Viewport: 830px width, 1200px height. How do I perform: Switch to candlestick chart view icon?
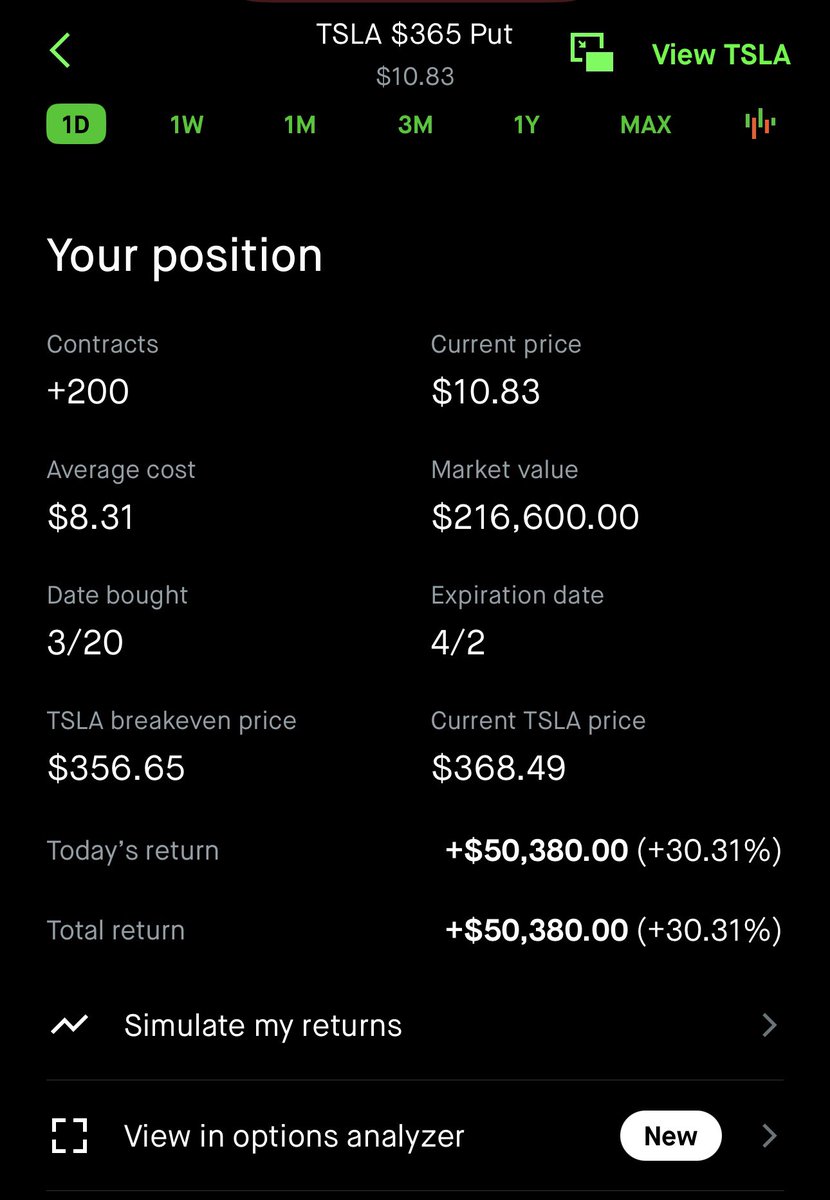point(761,124)
